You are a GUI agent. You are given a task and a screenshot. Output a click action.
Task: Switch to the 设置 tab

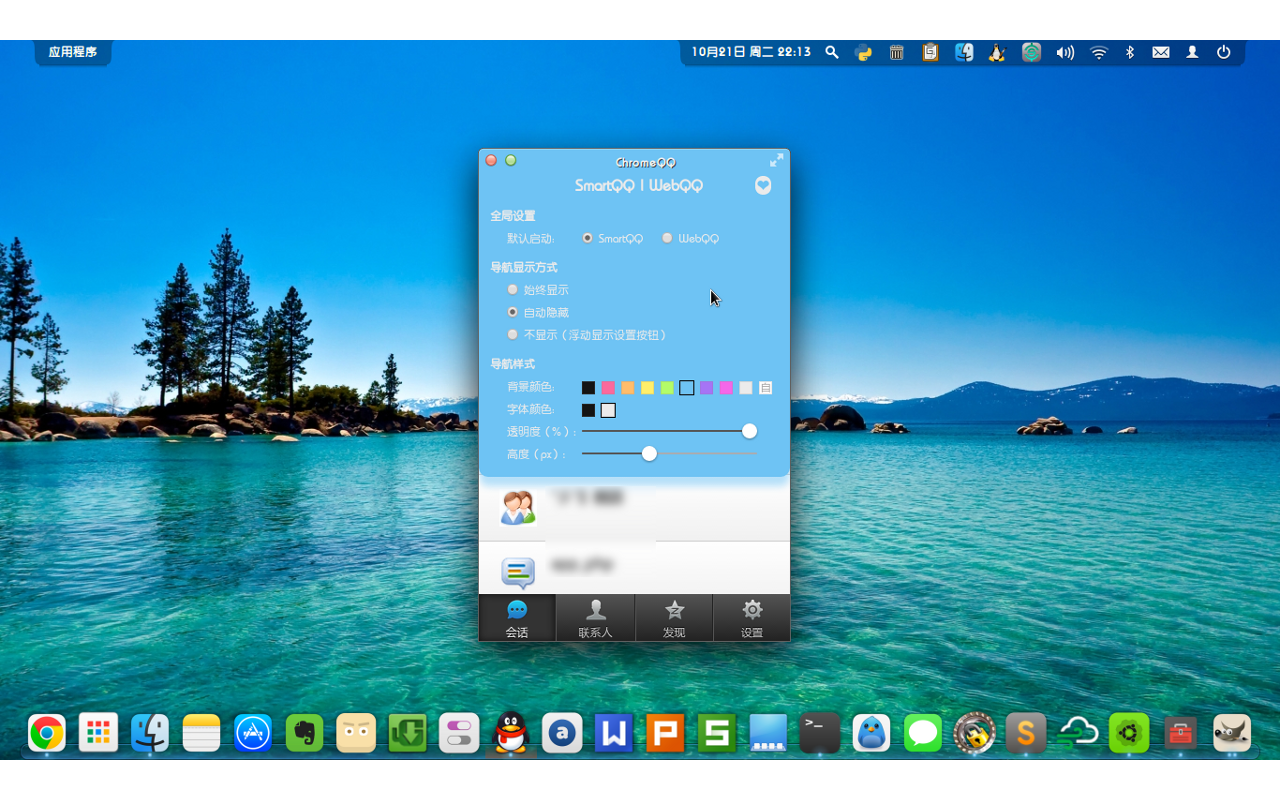tap(752, 618)
